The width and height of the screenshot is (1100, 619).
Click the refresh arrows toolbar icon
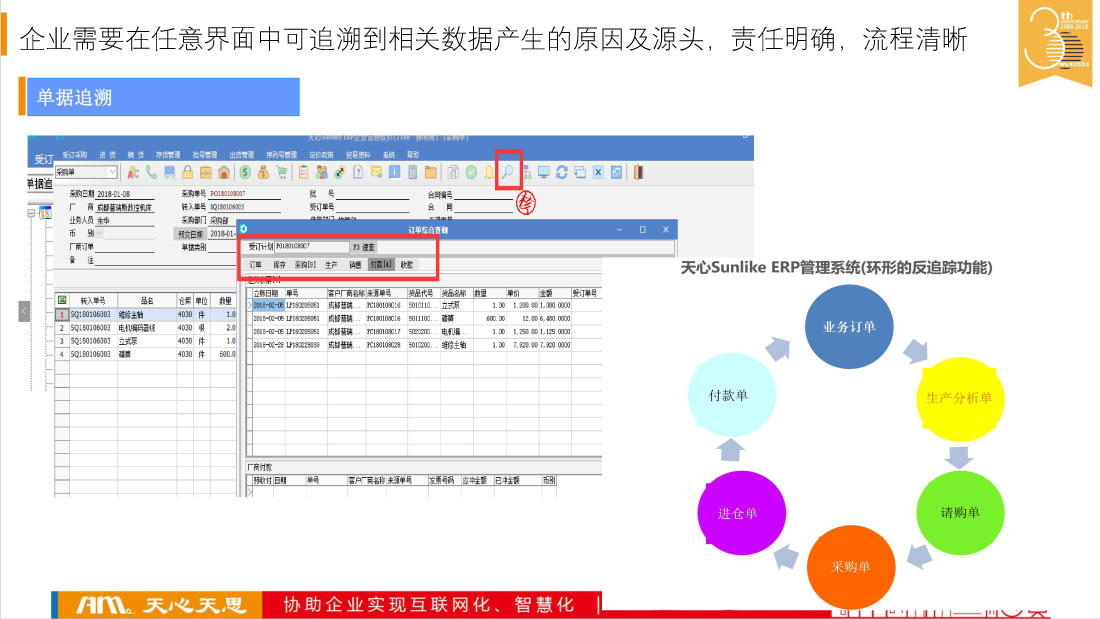[561, 172]
